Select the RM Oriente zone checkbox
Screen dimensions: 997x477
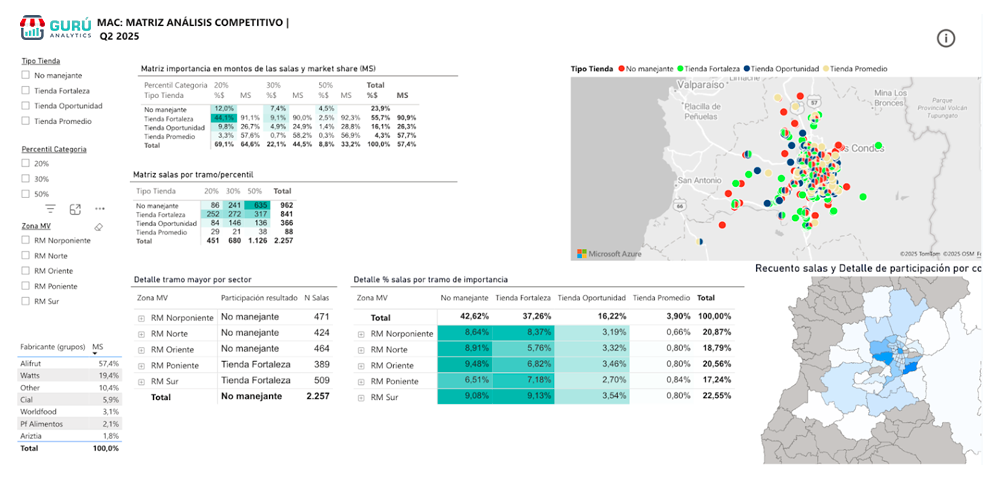[x=25, y=271]
